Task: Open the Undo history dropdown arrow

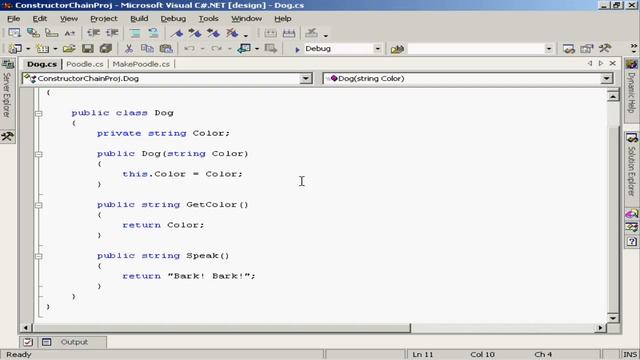Action: (202, 49)
